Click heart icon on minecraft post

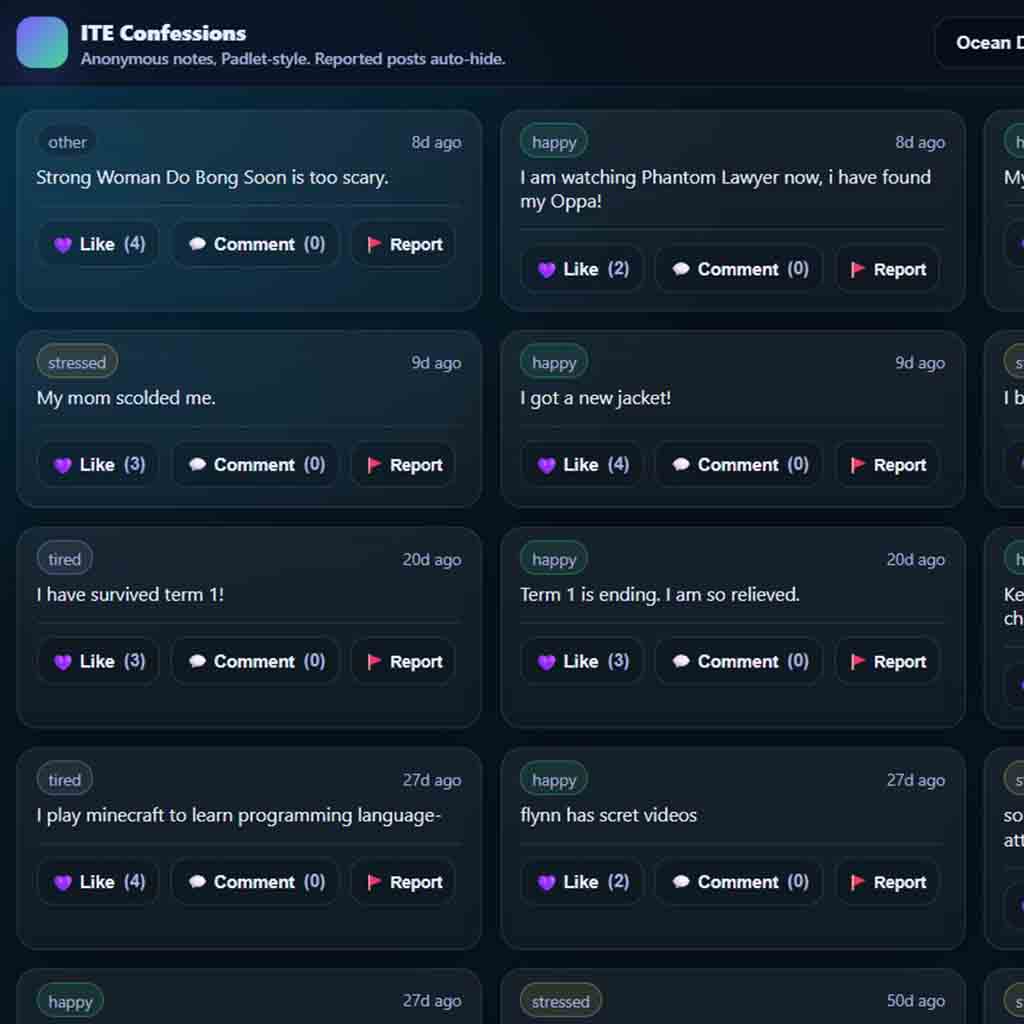(63, 882)
